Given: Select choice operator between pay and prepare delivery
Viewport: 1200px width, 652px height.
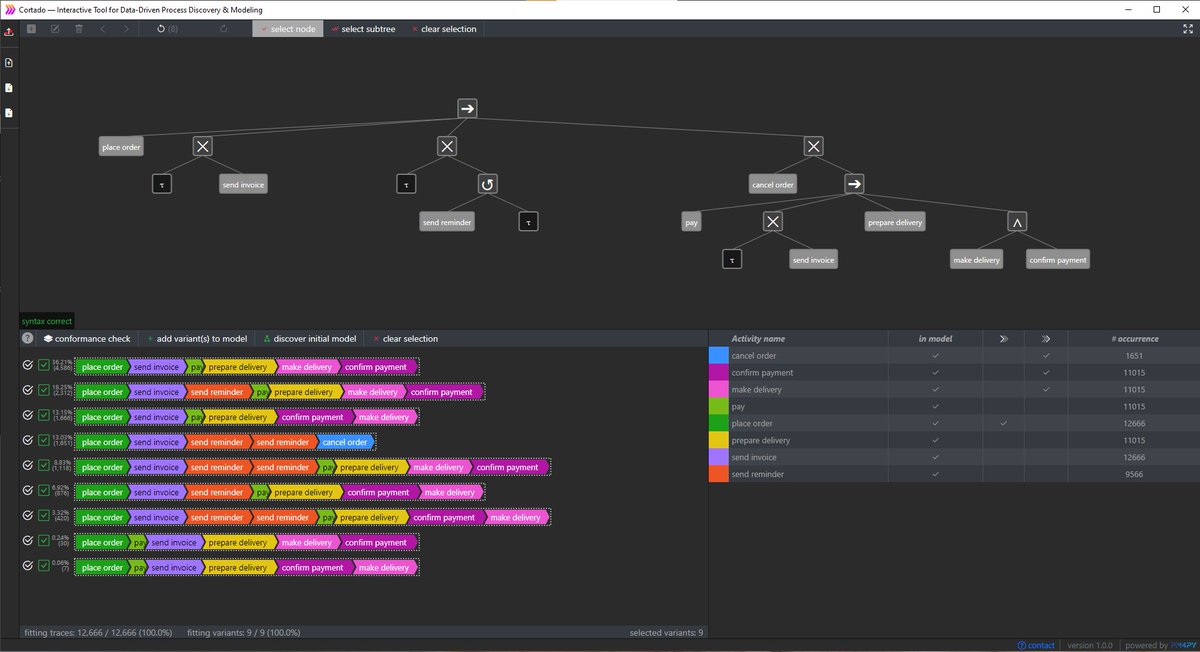Looking at the screenshot, I should pyautogui.click(x=773, y=222).
